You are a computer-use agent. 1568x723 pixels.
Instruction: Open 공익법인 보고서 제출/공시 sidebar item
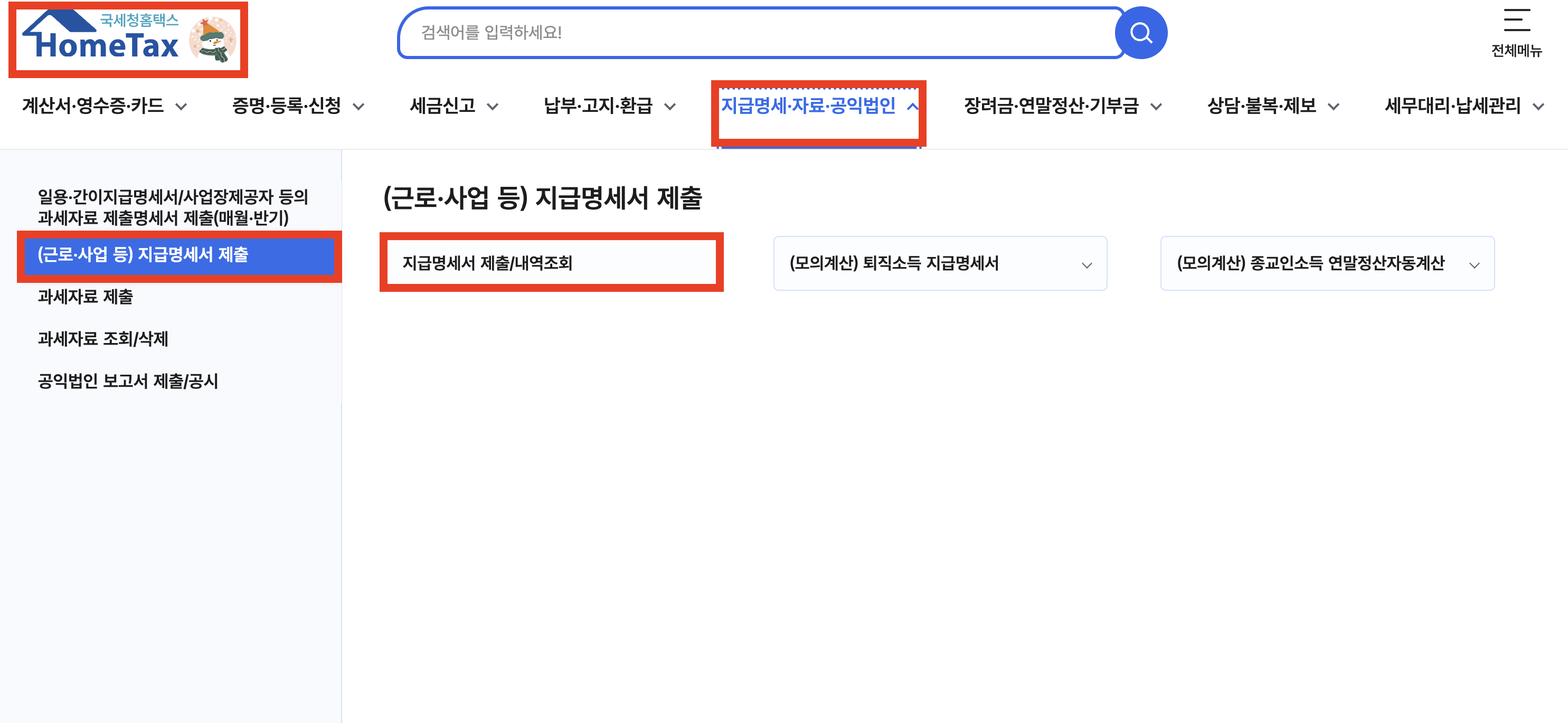(128, 382)
